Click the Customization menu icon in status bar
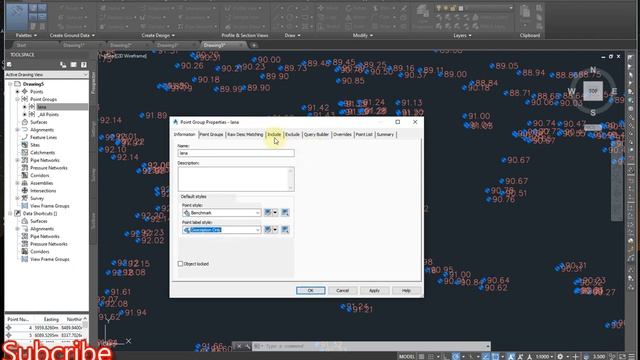This screenshot has width=640, height=360. point(632,356)
